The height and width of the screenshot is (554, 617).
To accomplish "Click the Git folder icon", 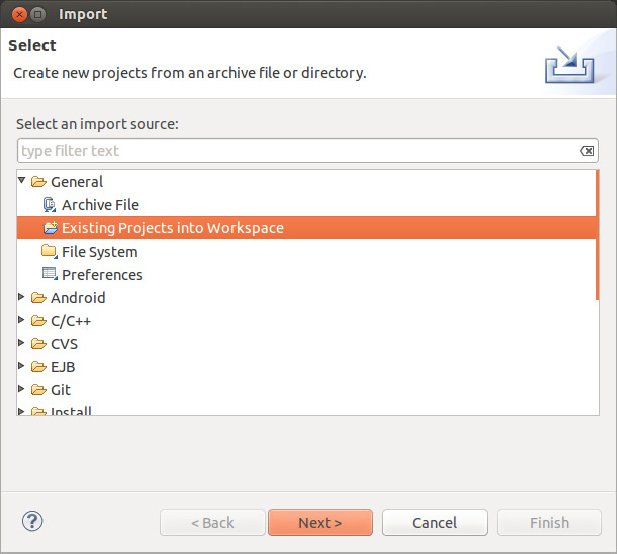I will 39,390.
